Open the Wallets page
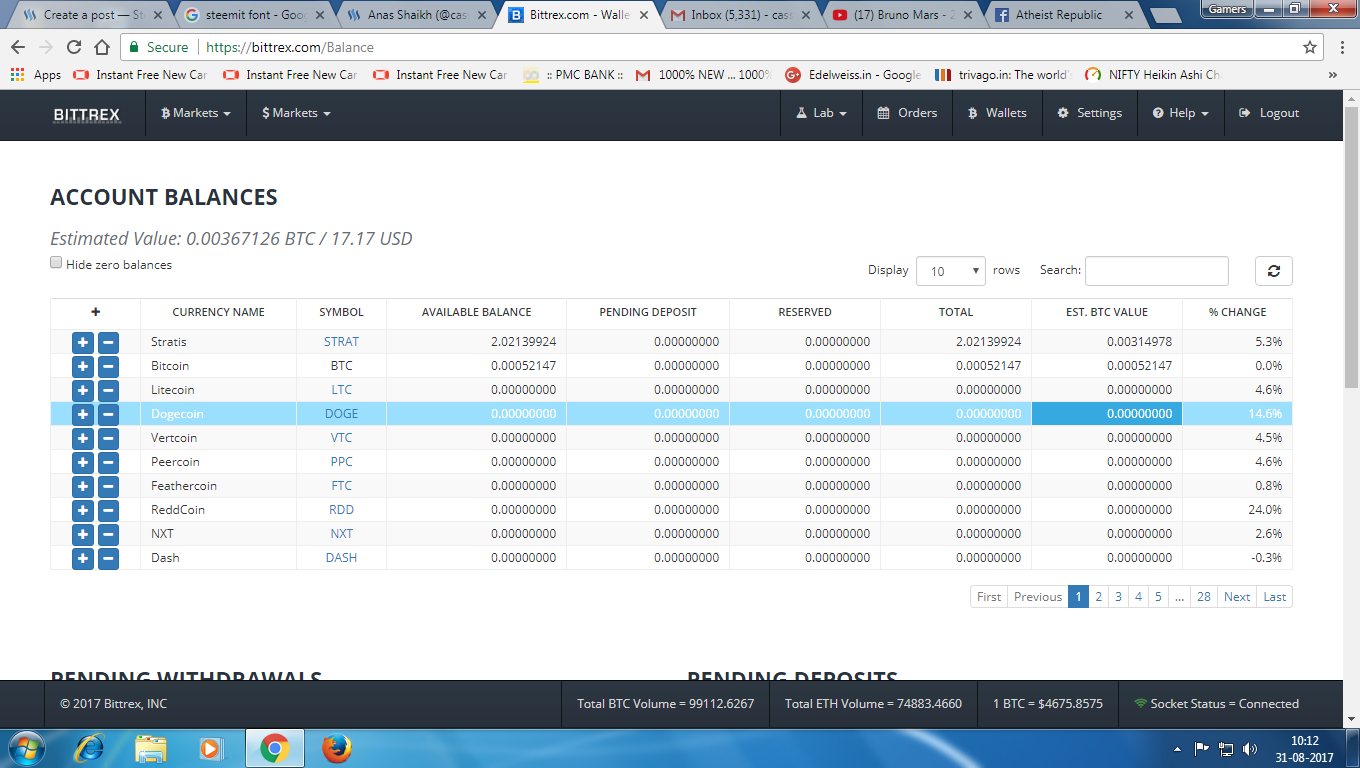The width and height of the screenshot is (1360, 768). [997, 113]
